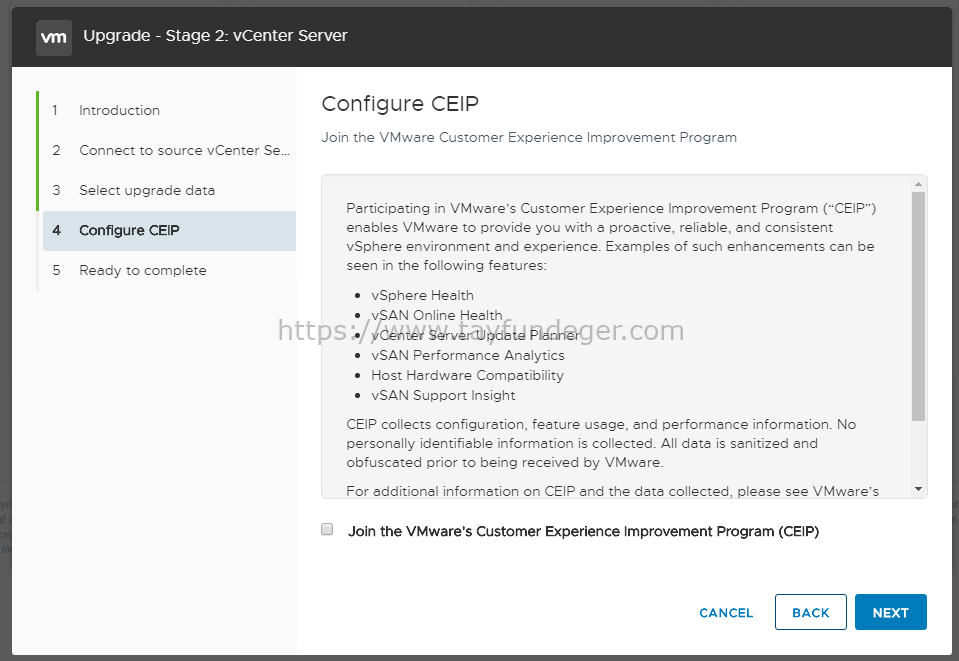Click the vSphere Health bullet item
The image size is (959, 661).
click(x=422, y=295)
